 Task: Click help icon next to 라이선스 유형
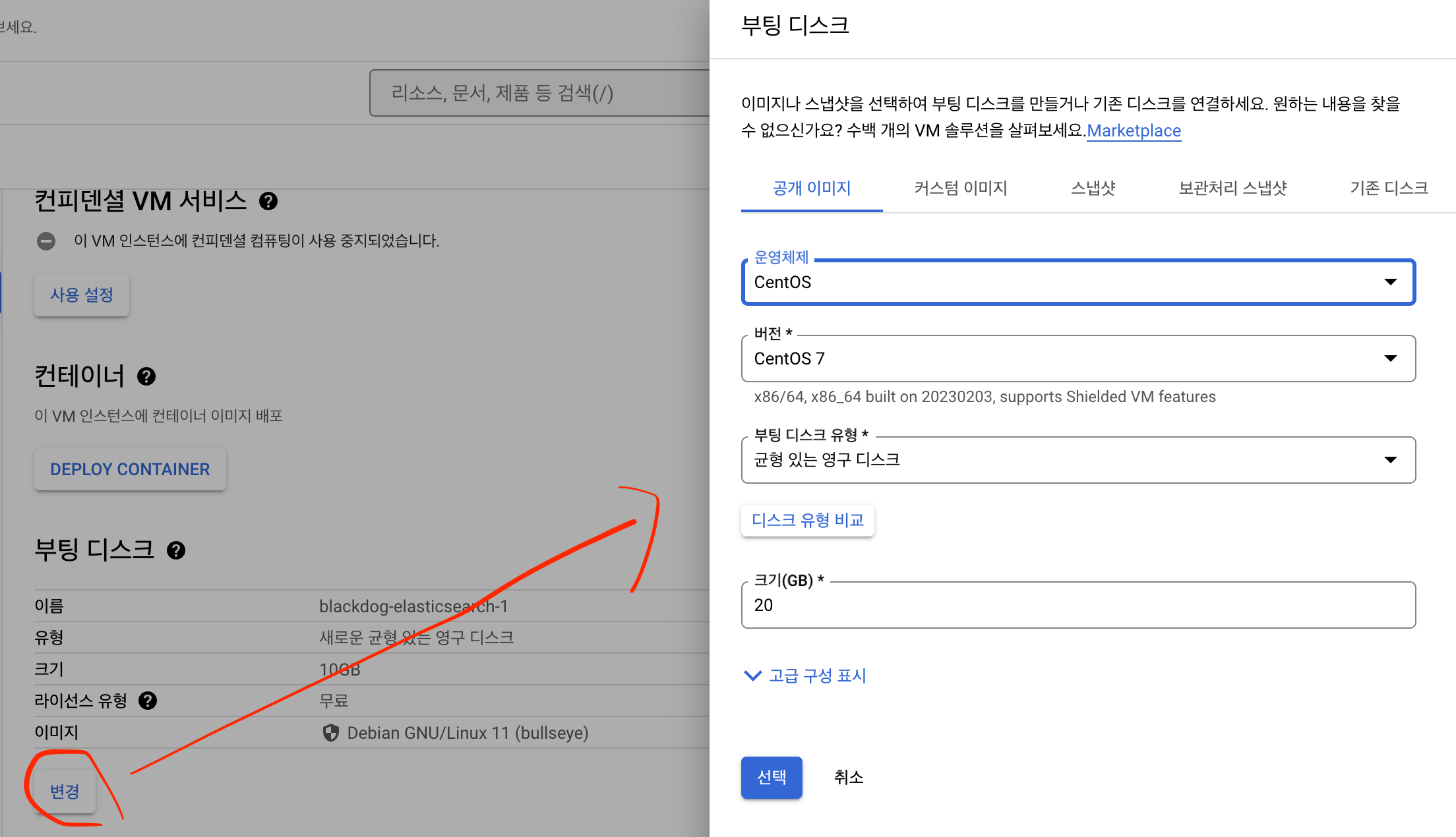(148, 701)
